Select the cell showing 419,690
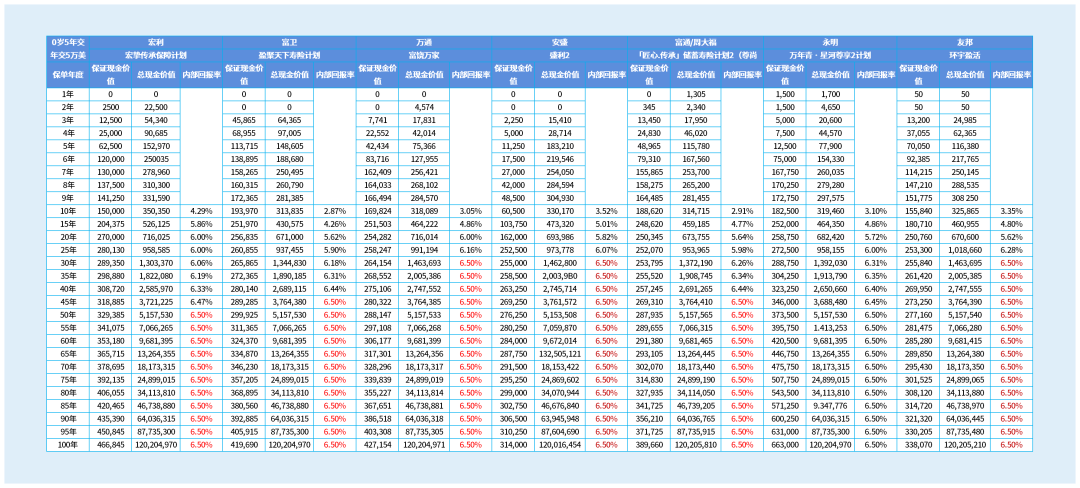 (x=244, y=445)
